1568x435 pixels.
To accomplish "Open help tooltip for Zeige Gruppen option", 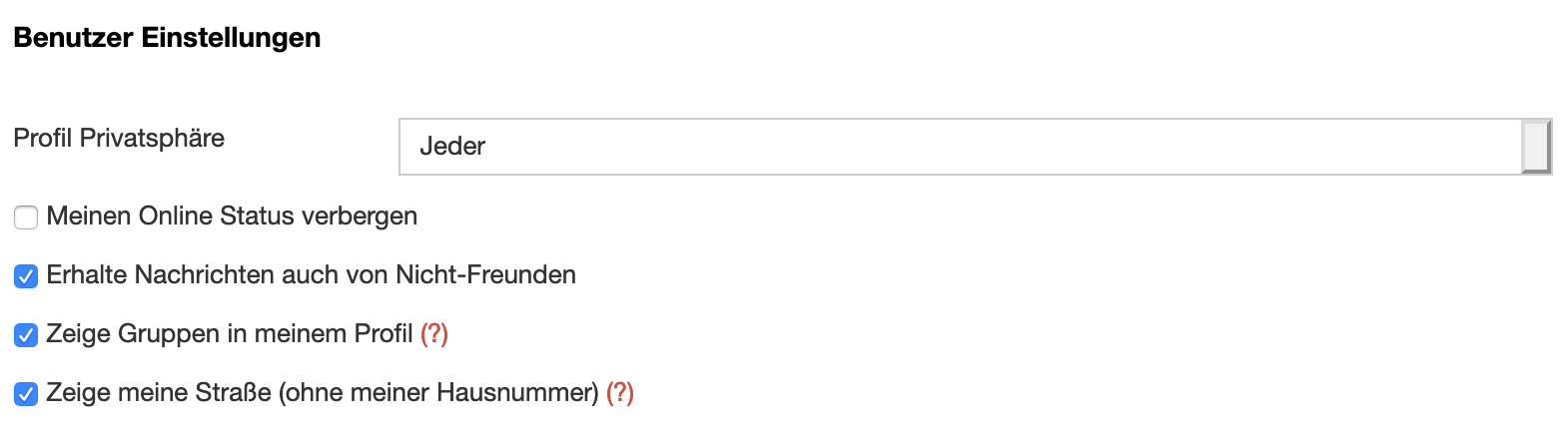I will tap(434, 334).
